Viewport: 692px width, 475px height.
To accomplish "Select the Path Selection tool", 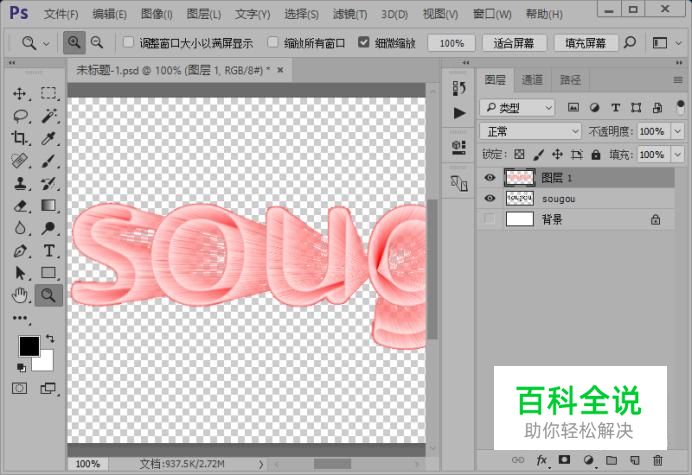I will (x=20, y=273).
